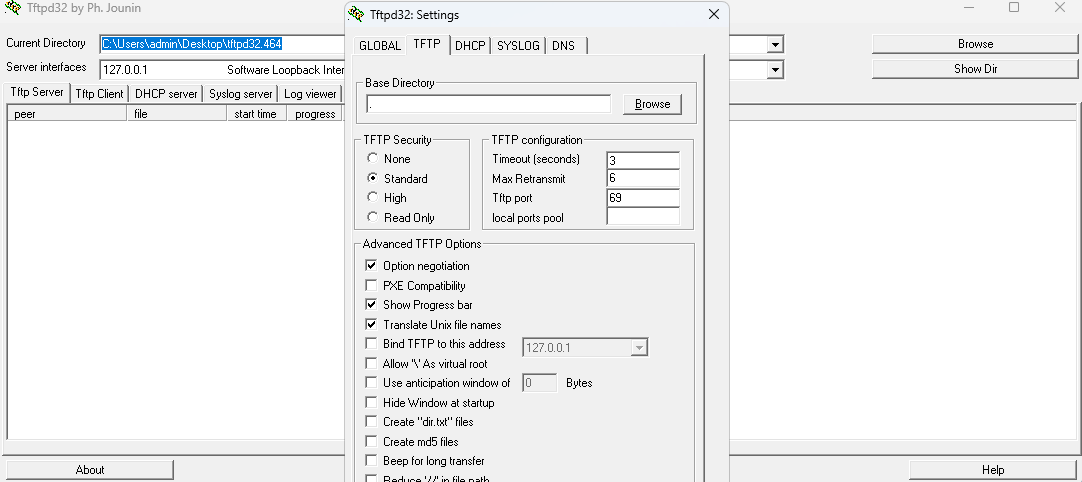The width and height of the screenshot is (1082, 482).
Task: Click the About button
Action: pos(90,470)
